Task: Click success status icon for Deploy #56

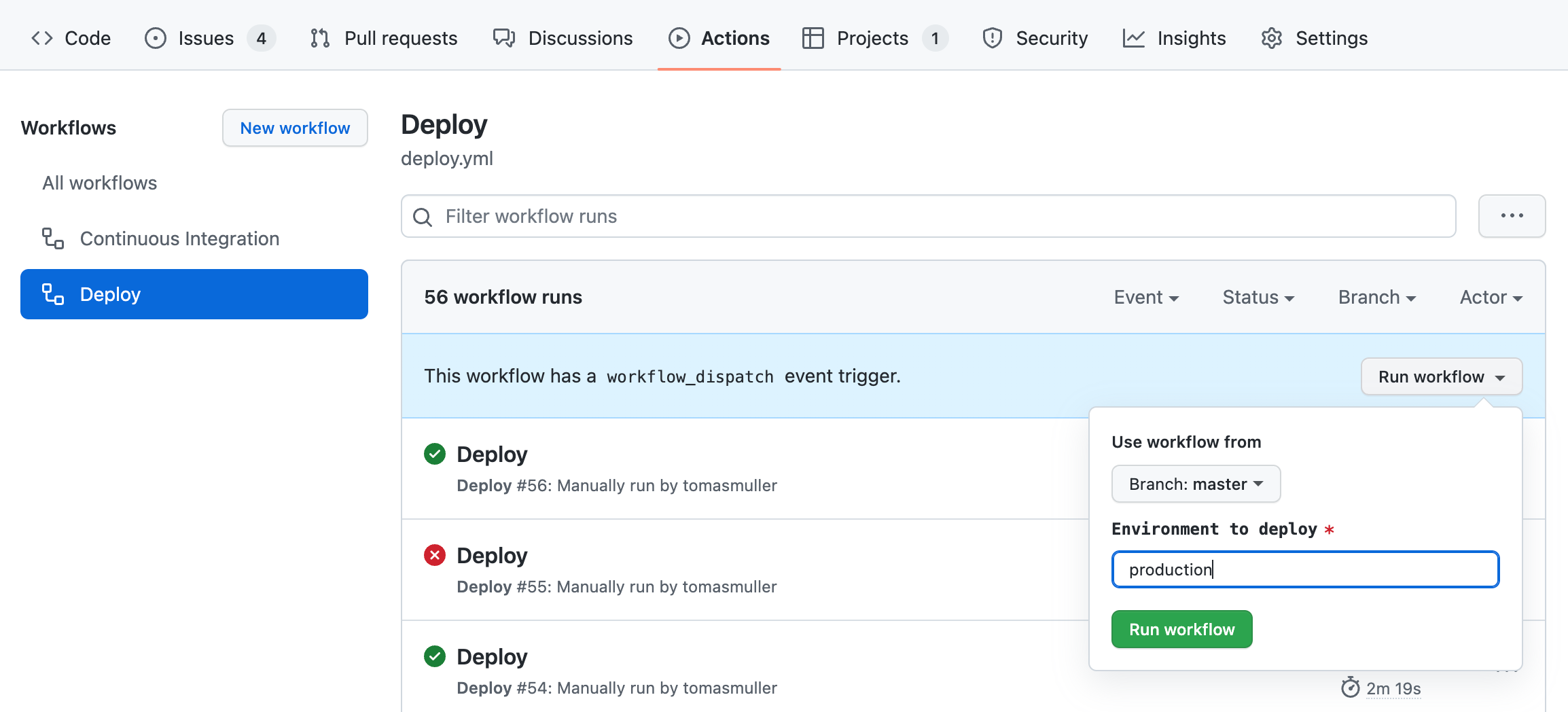Action: pyautogui.click(x=435, y=454)
